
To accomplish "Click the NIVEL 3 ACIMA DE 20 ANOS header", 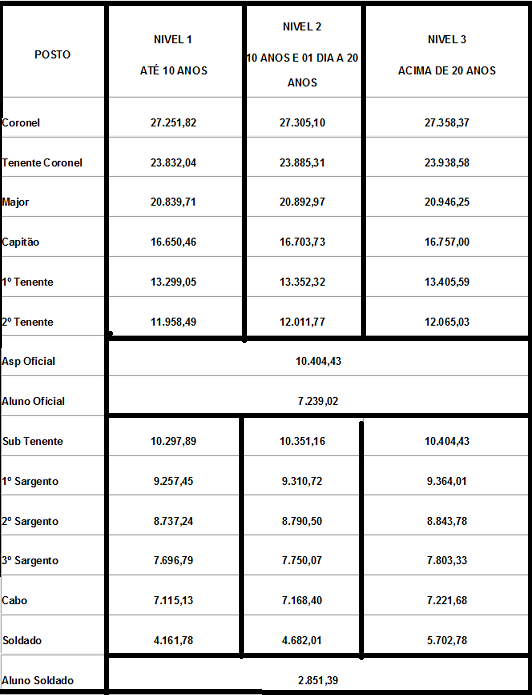I will pos(446,55).
